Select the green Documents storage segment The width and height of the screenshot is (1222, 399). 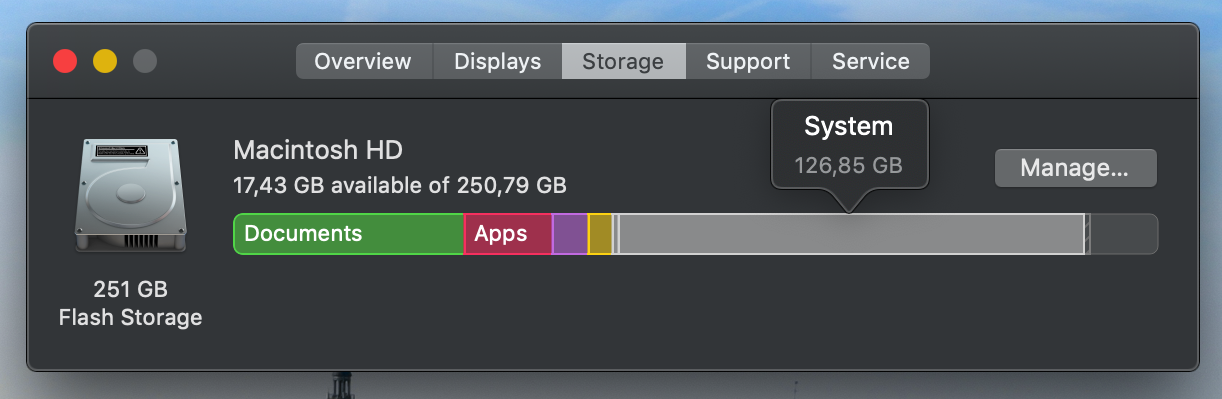tap(349, 234)
